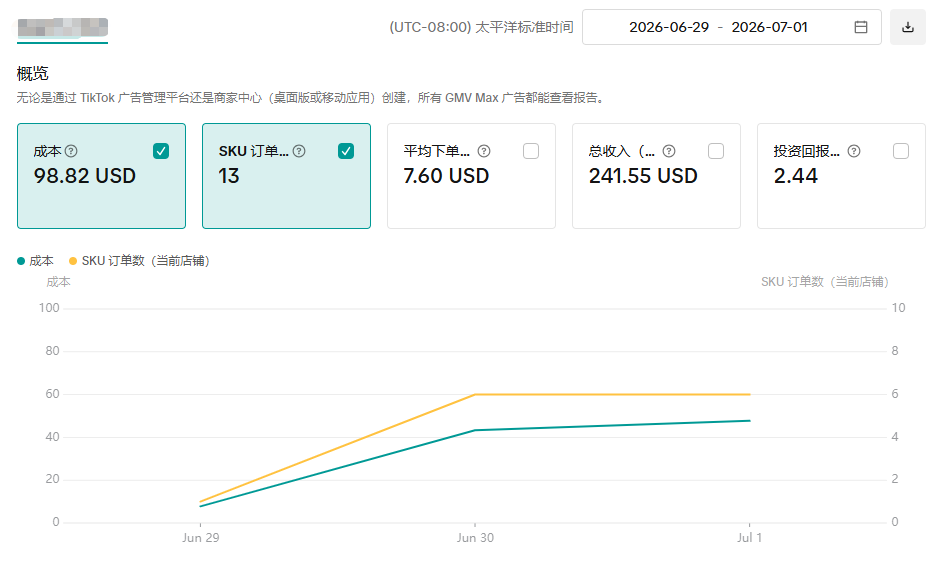Click the start date 2026-06-29
Image resolution: width=946 pixels, height=576 pixels.
pyautogui.click(x=668, y=27)
